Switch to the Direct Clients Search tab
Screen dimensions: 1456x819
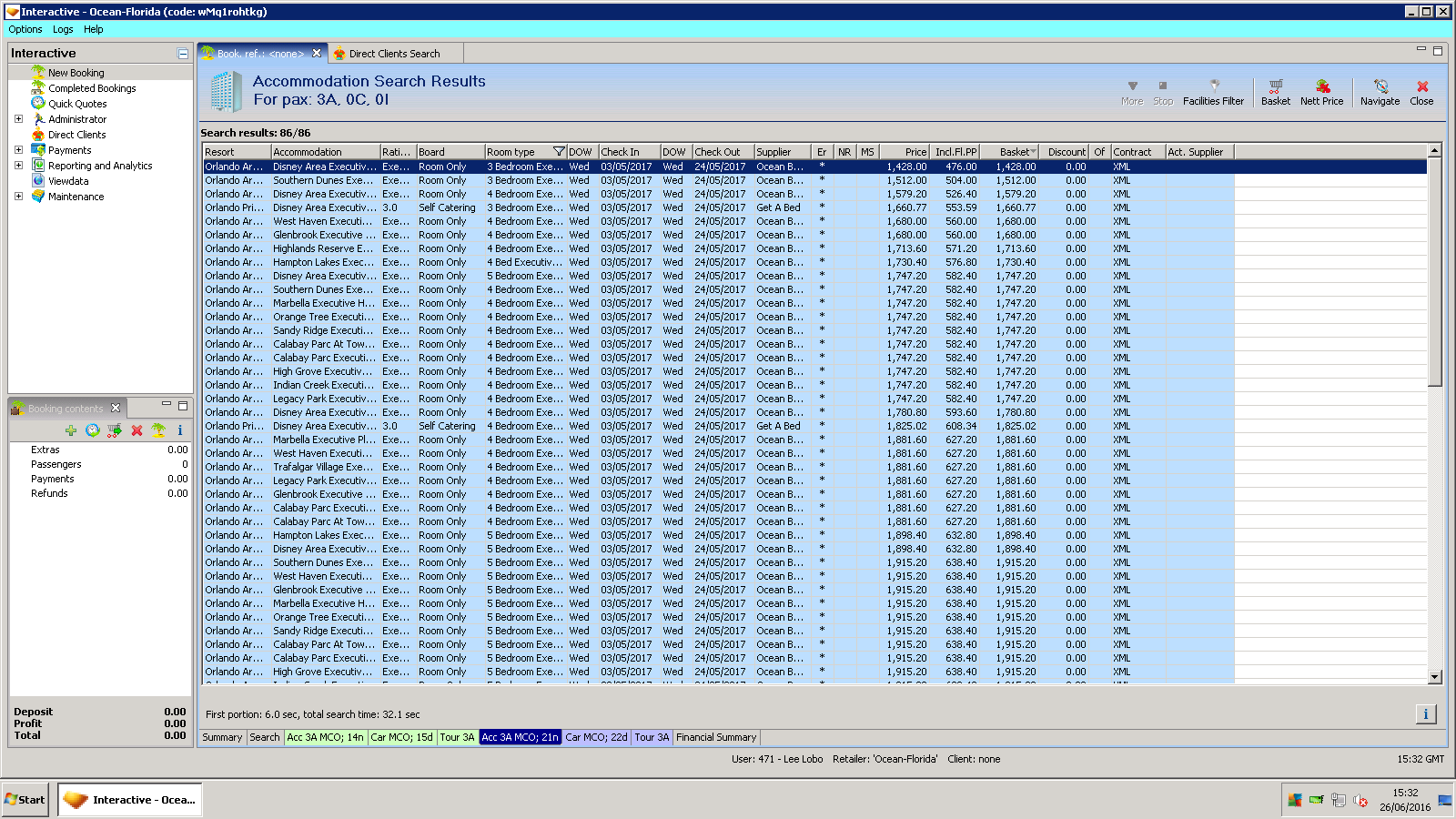[394, 54]
